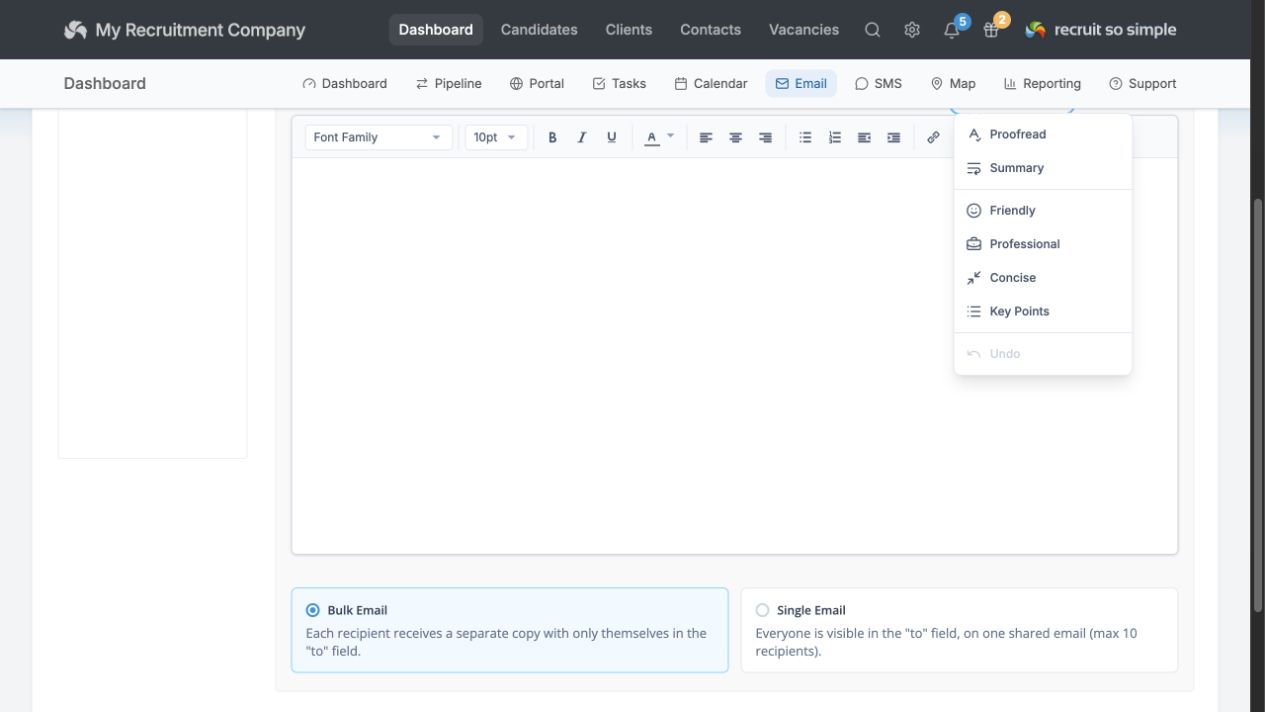Choose Proofread from the AI menu
Viewport: 1265px width, 712px height.
click(x=1043, y=134)
